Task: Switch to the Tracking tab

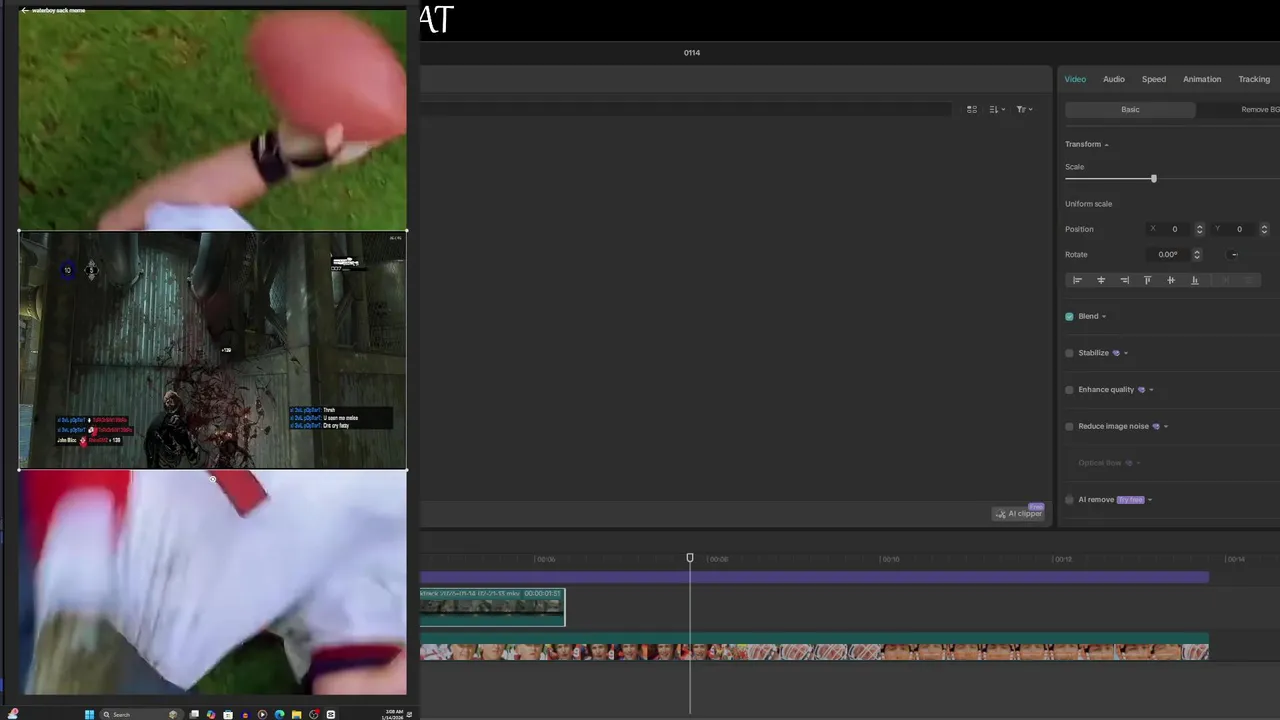Action: coord(1254,79)
